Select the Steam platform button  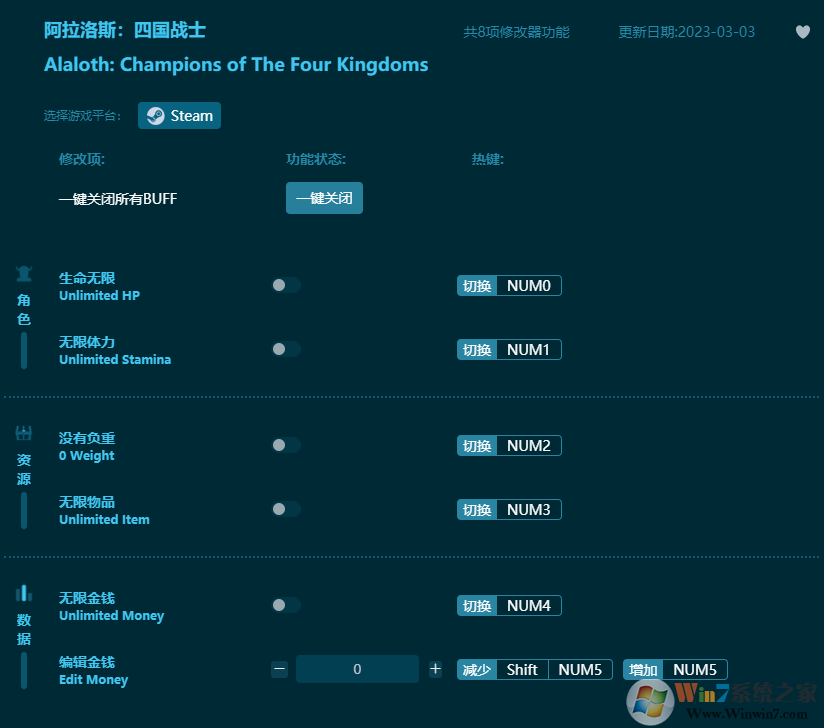[180, 116]
